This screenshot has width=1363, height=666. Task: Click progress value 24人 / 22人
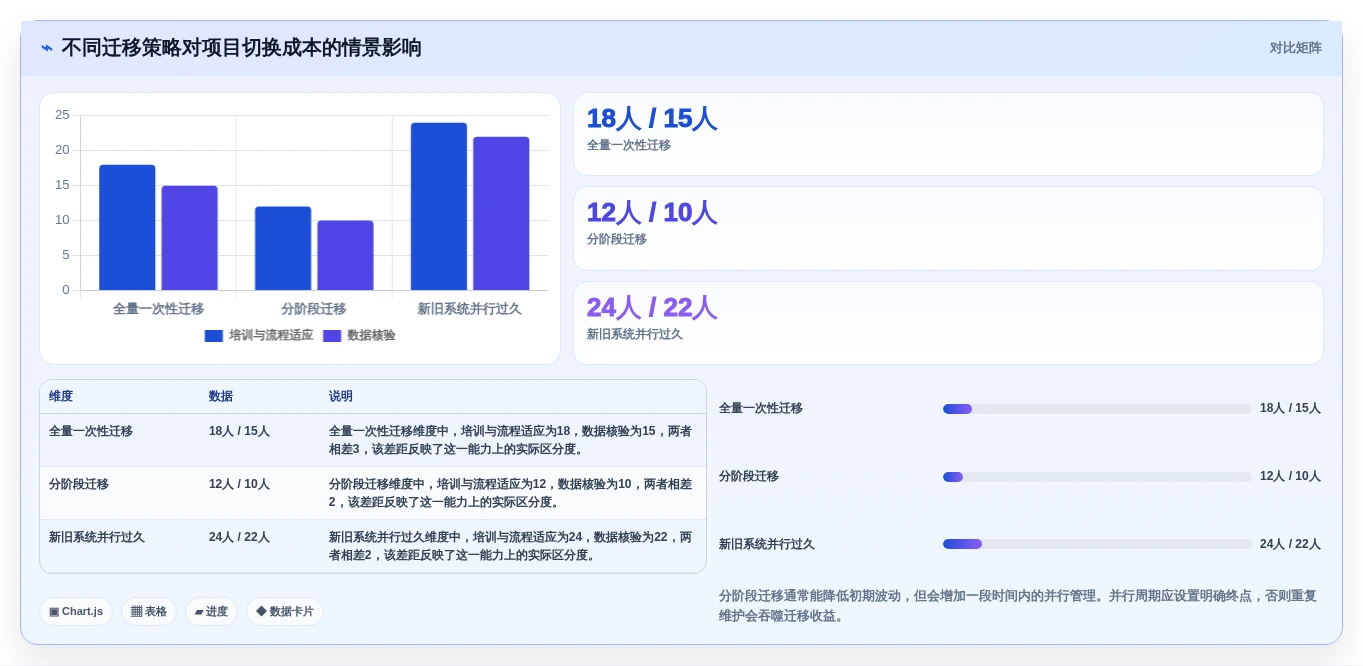pyautogui.click(x=1290, y=544)
